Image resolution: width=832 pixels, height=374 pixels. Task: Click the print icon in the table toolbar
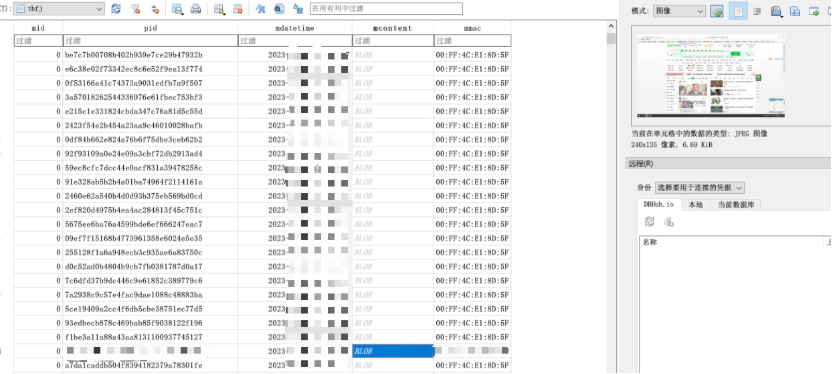coord(196,8)
